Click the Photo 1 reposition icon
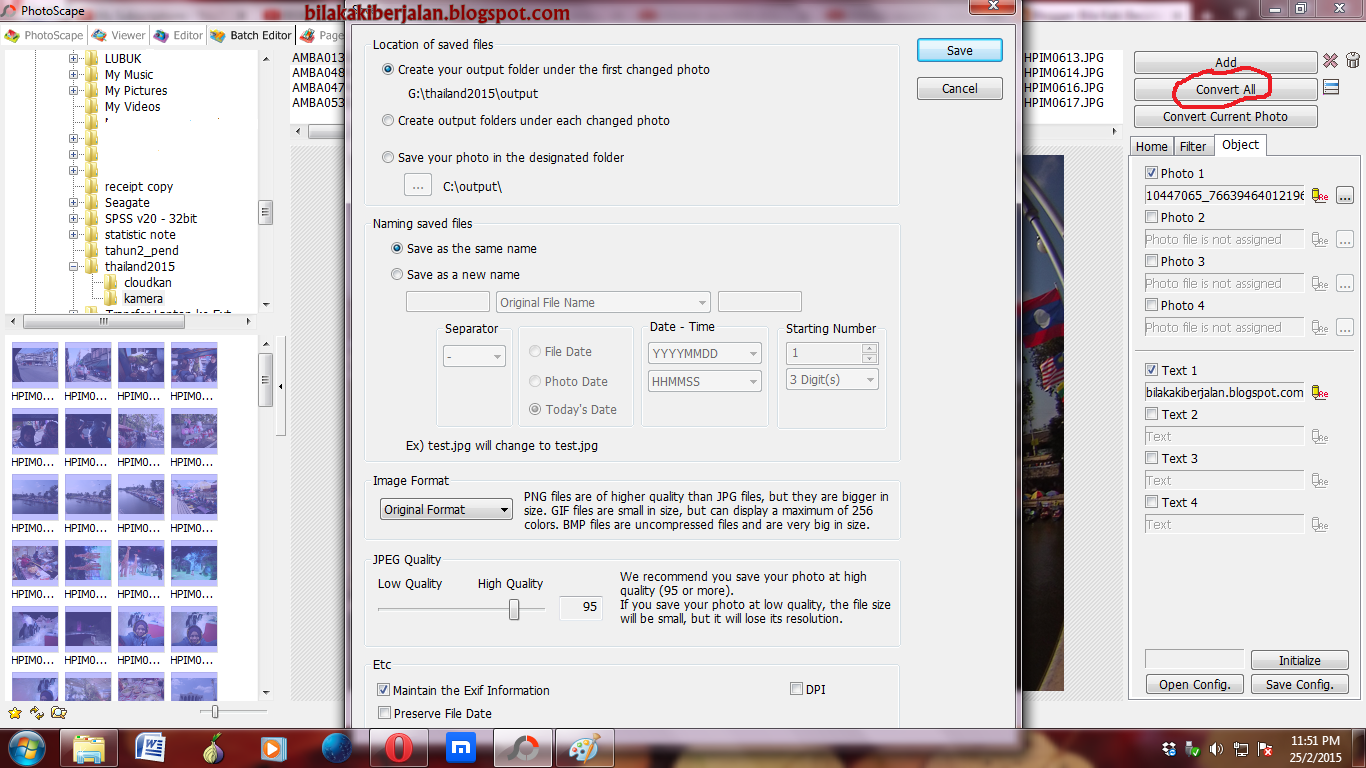1366x768 pixels. click(1320, 196)
